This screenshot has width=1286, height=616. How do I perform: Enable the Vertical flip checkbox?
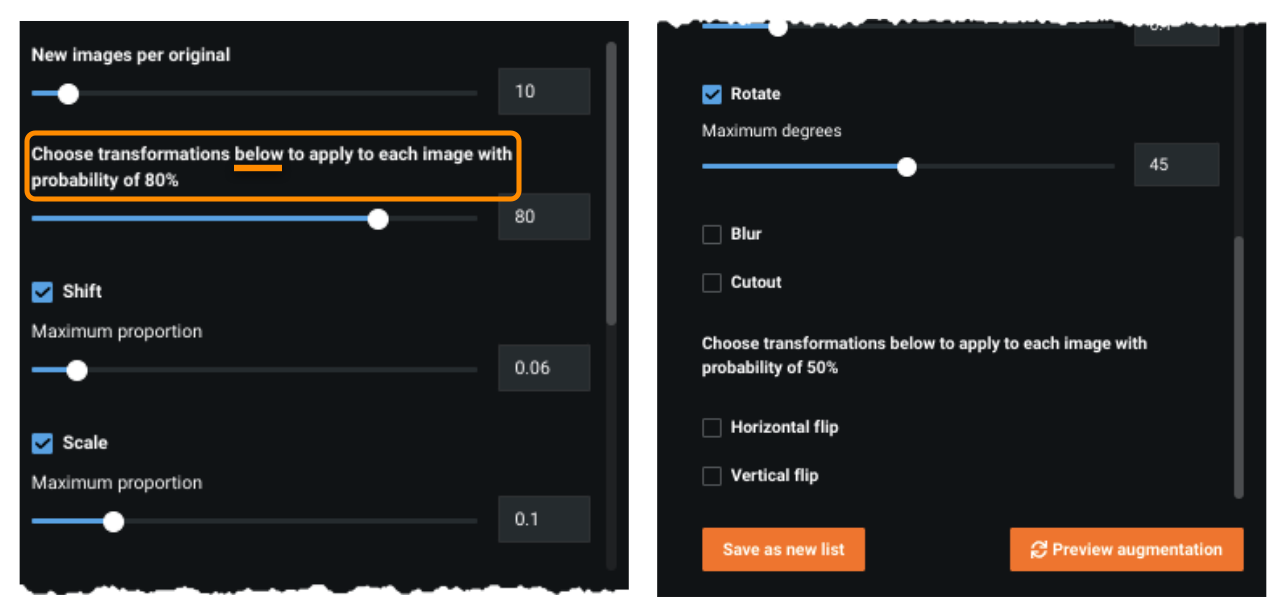pyautogui.click(x=712, y=476)
